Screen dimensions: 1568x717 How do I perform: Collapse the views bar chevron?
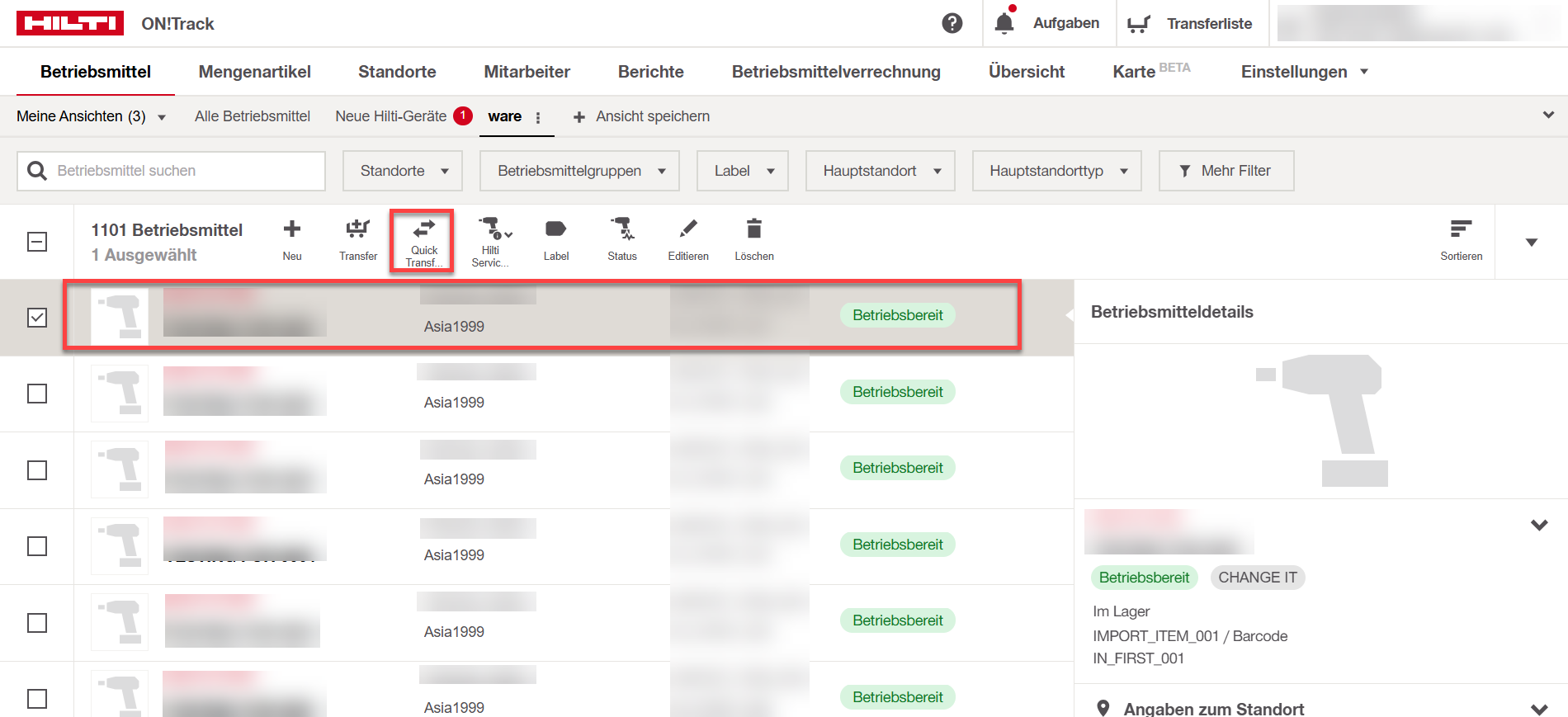pos(1548,115)
